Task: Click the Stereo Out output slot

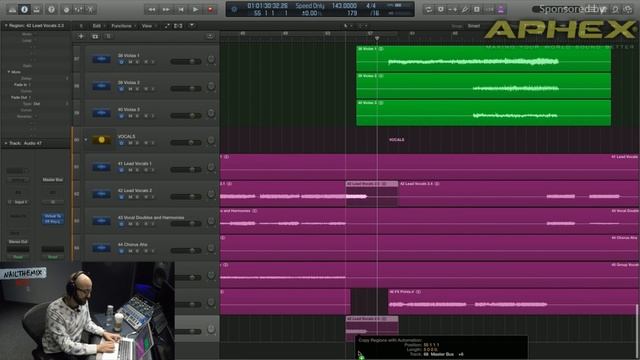Action: click(x=18, y=242)
